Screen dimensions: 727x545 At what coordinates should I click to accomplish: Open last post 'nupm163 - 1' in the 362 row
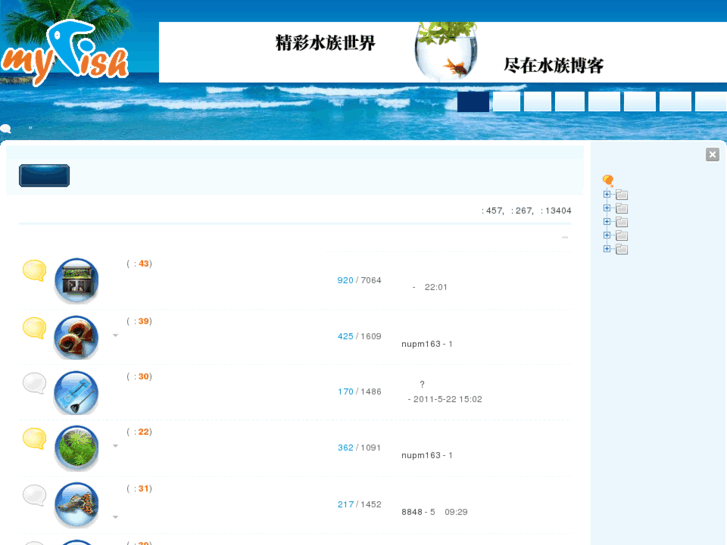[427, 455]
